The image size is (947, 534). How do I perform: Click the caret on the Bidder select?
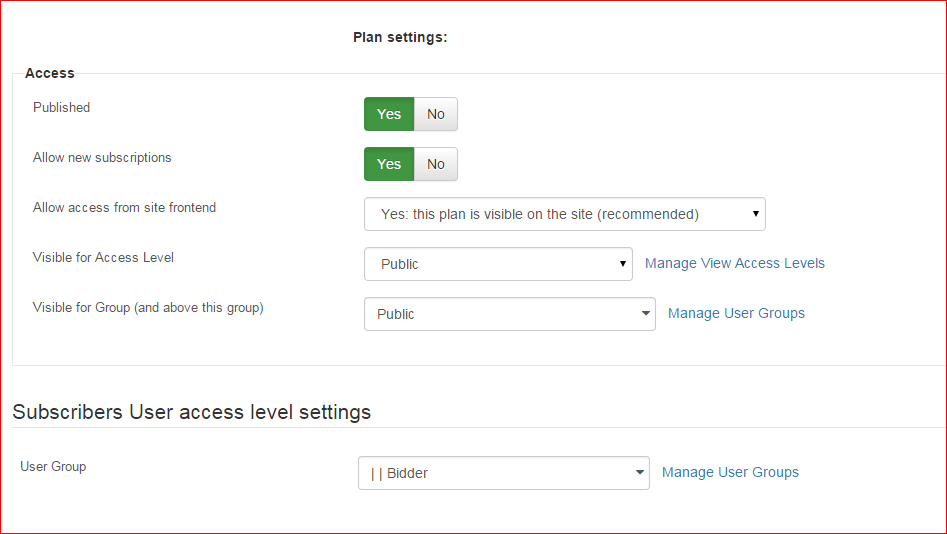click(640, 472)
